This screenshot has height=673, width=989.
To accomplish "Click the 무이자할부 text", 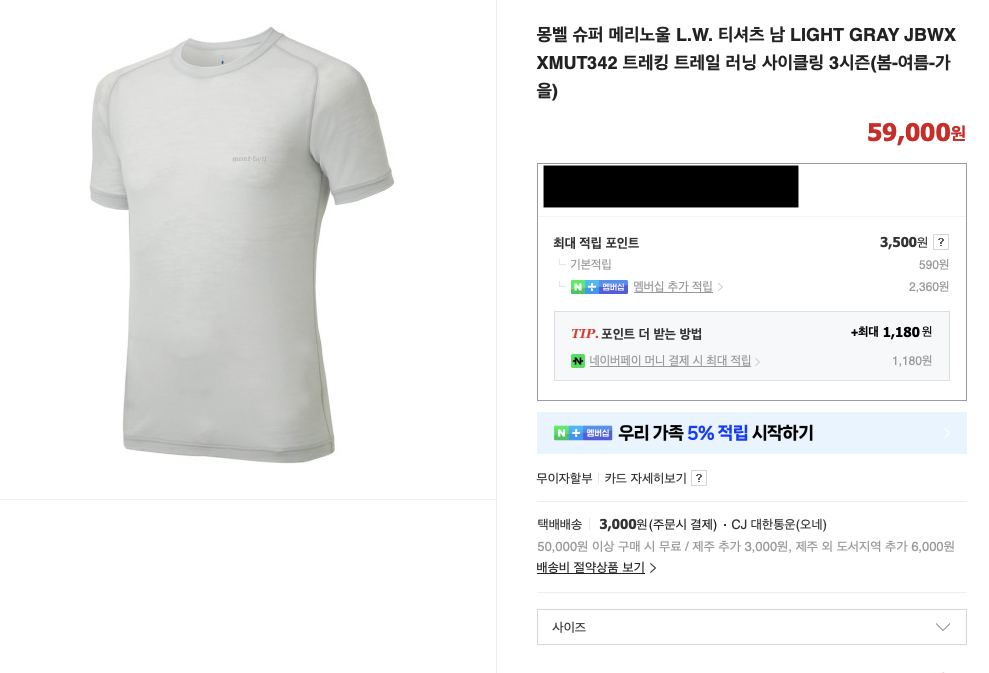I will [x=564, y=478].
